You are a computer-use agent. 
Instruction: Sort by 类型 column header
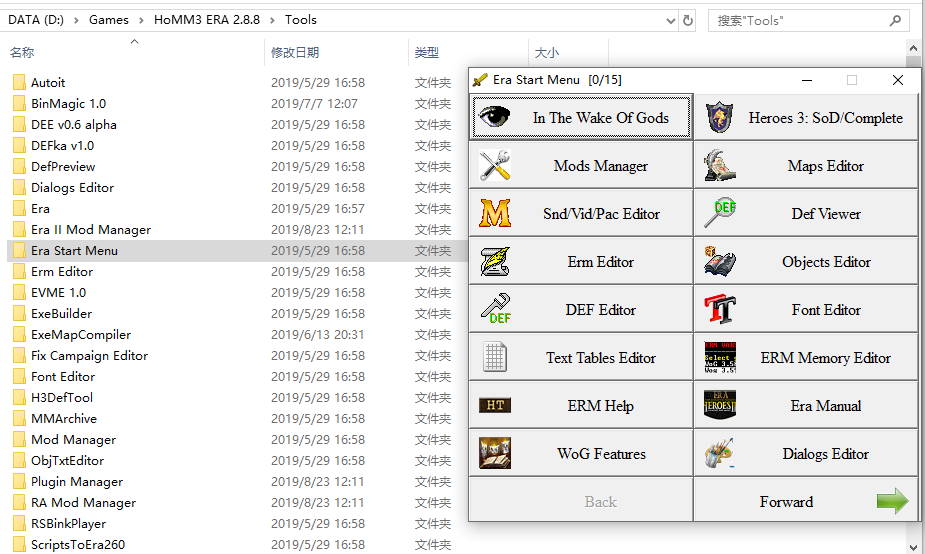coord(427,53)
